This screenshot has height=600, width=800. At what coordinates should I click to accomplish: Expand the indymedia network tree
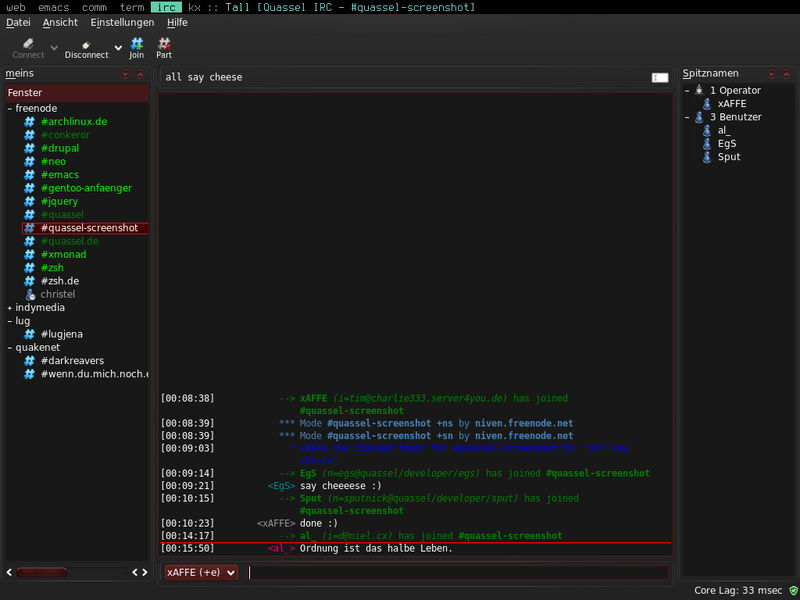click(10, 308)
